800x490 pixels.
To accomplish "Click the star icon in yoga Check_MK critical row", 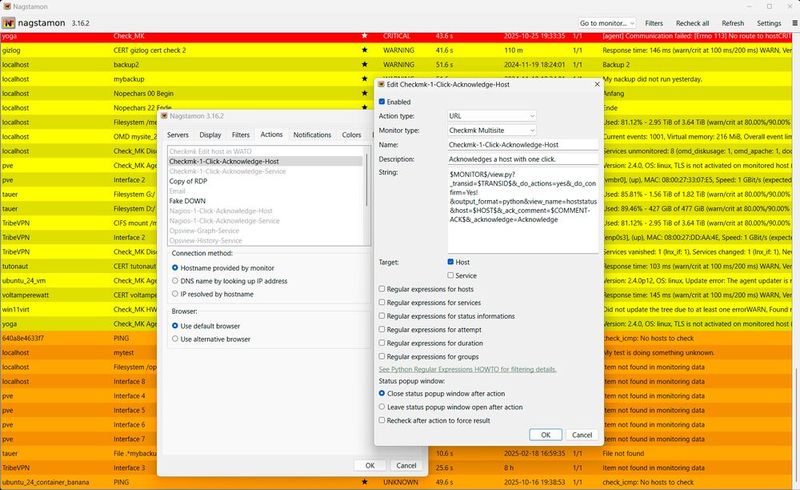I will pos(364,36).
